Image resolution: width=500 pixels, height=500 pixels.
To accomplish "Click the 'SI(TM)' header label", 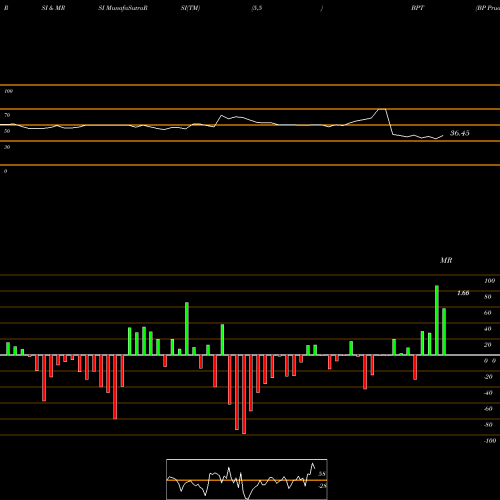I will click(190, 8).
